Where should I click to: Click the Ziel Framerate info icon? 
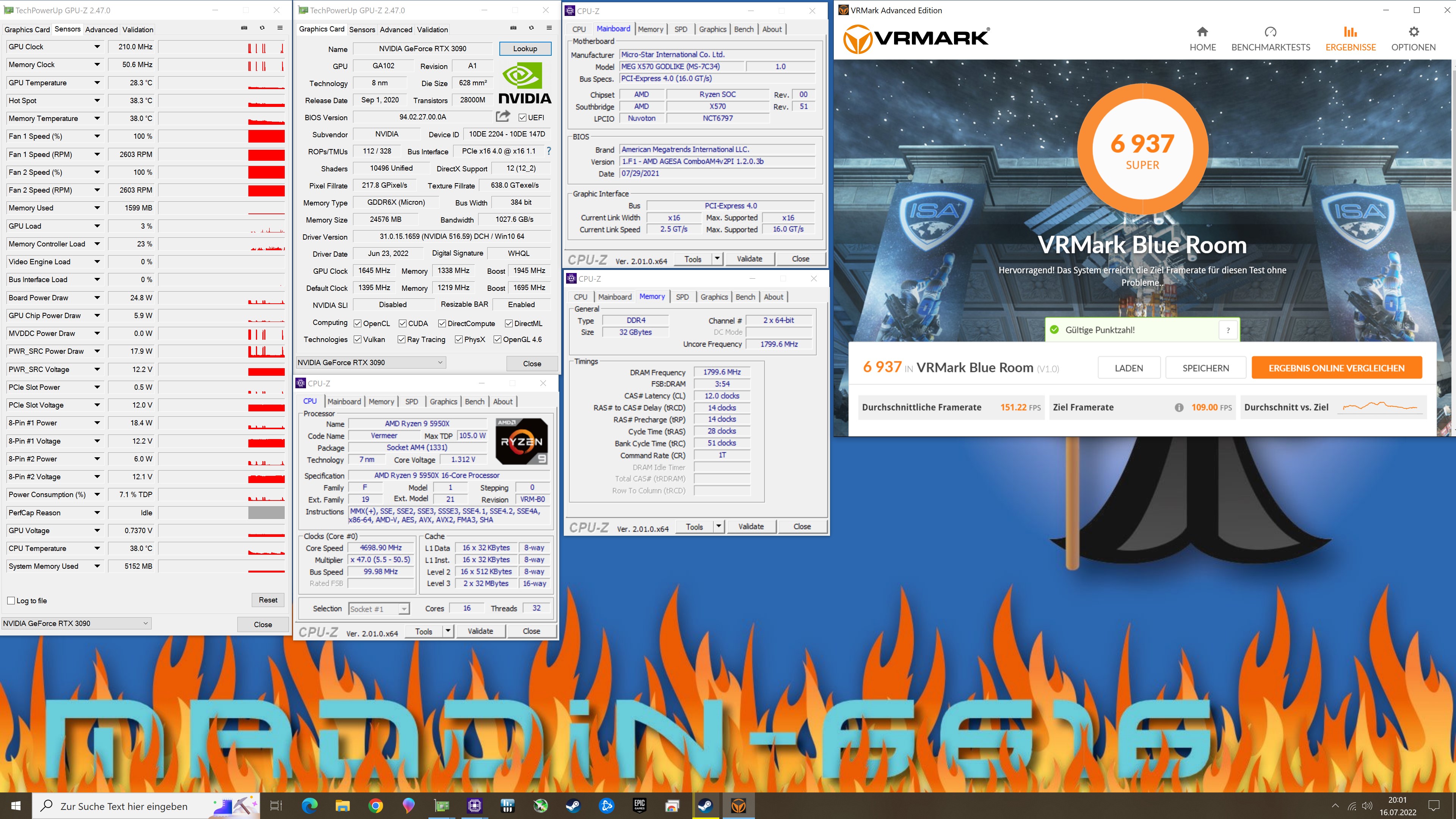click(x=1179, y=408)
